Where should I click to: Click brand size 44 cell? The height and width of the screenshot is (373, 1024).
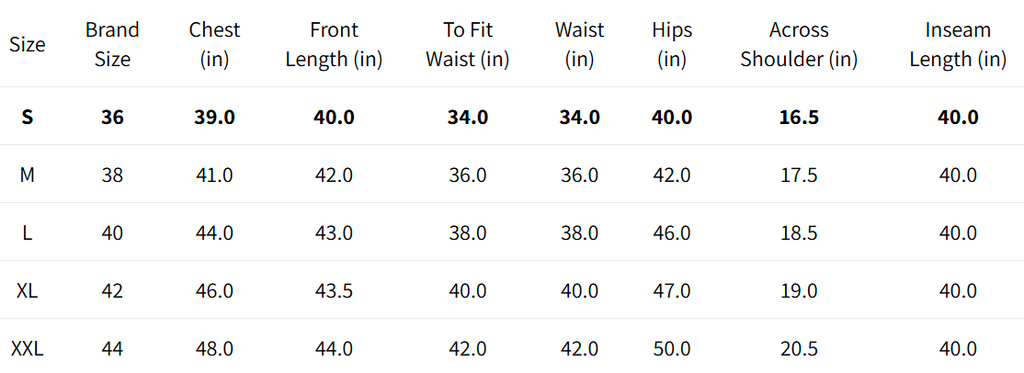click(x=112, y=349)
